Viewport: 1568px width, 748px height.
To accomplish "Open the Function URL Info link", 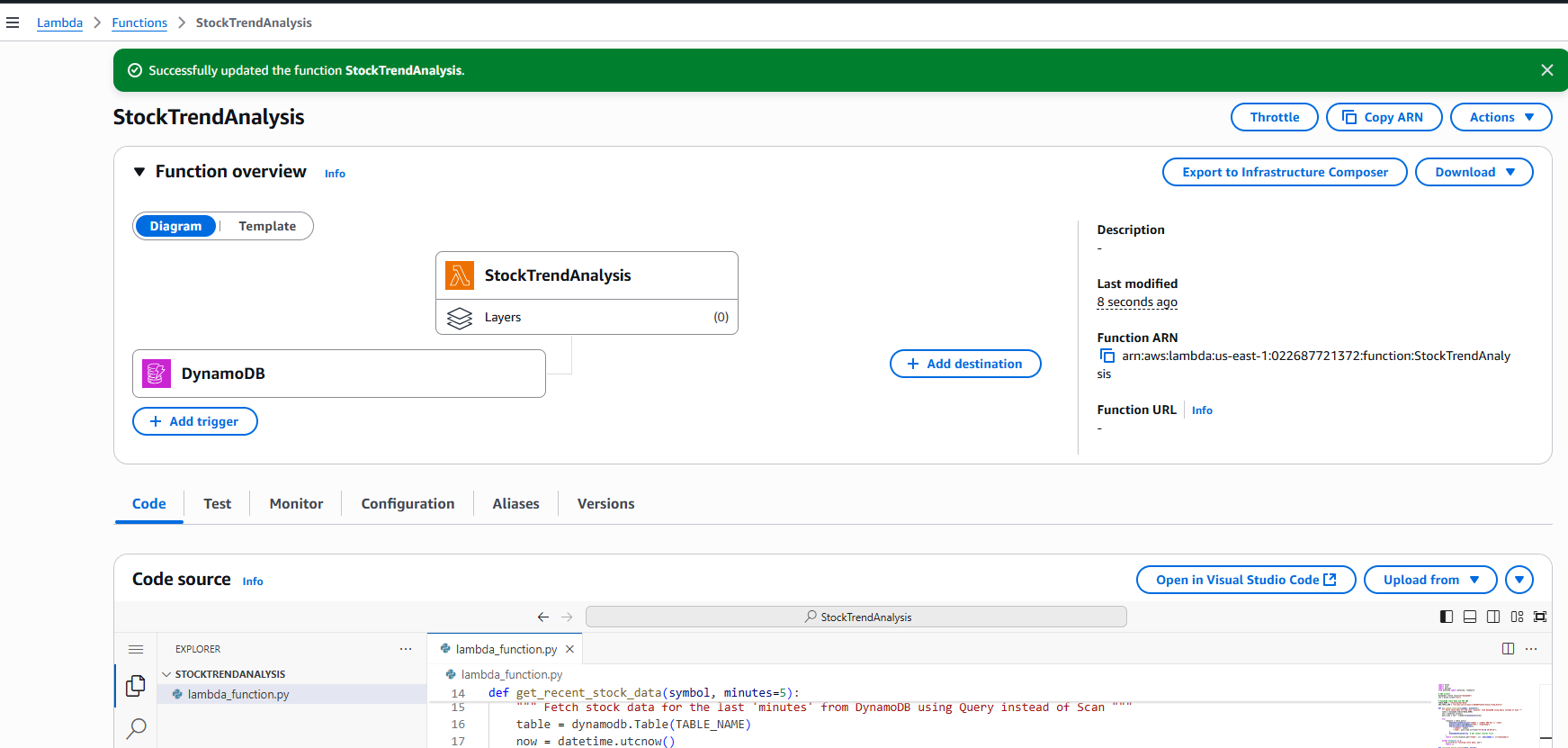I will tap(1202, 410).
